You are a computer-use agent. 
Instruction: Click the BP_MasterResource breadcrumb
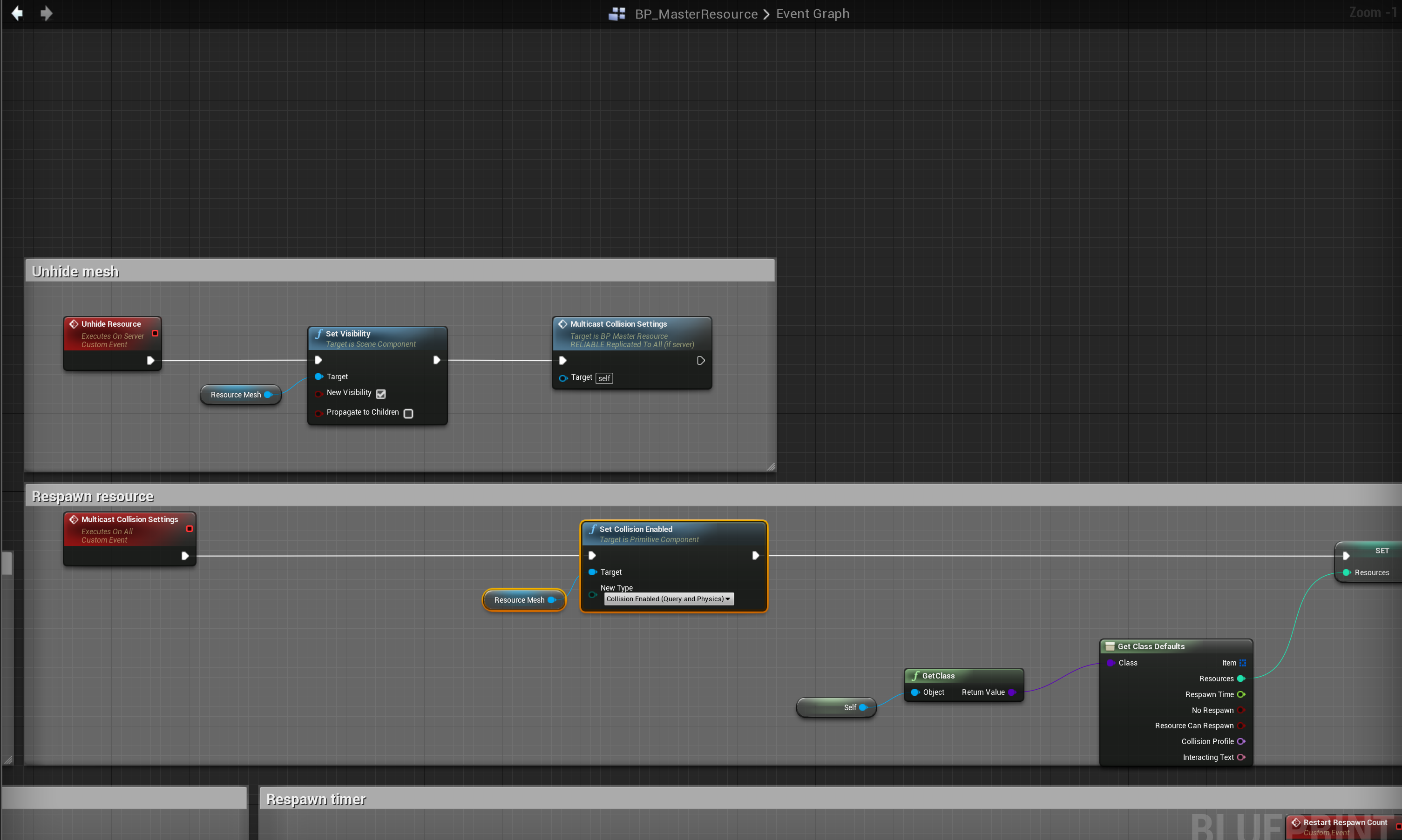point(696,13)
